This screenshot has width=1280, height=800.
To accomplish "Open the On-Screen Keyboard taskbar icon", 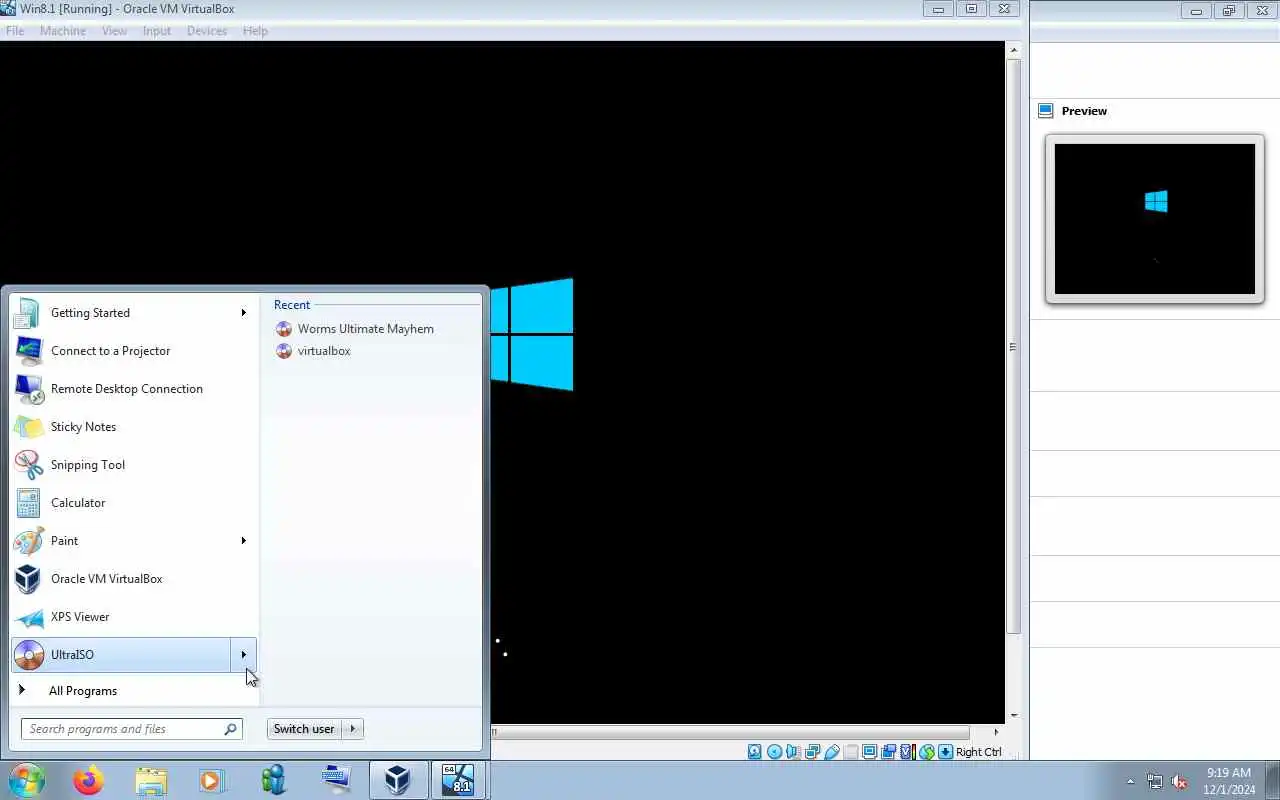I will tap(336, 780).
